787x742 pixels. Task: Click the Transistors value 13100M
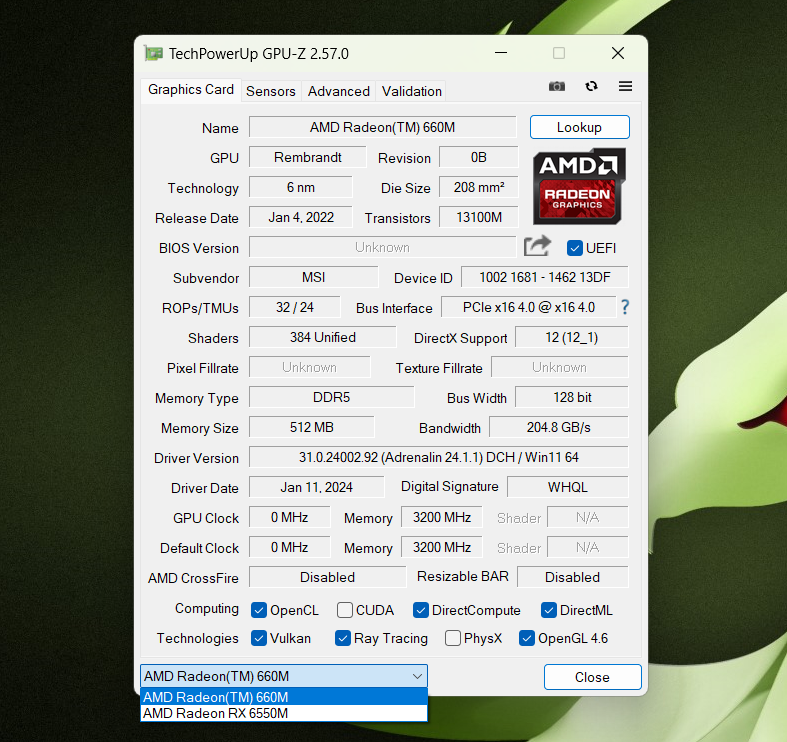tap(478, 217)
